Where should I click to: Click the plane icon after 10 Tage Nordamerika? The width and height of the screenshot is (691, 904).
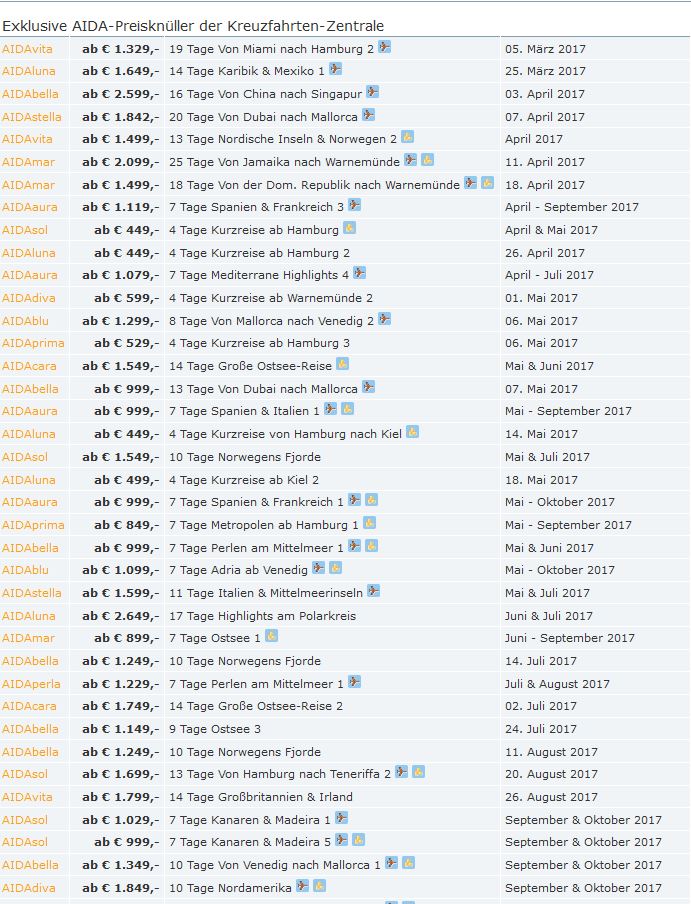303,886
